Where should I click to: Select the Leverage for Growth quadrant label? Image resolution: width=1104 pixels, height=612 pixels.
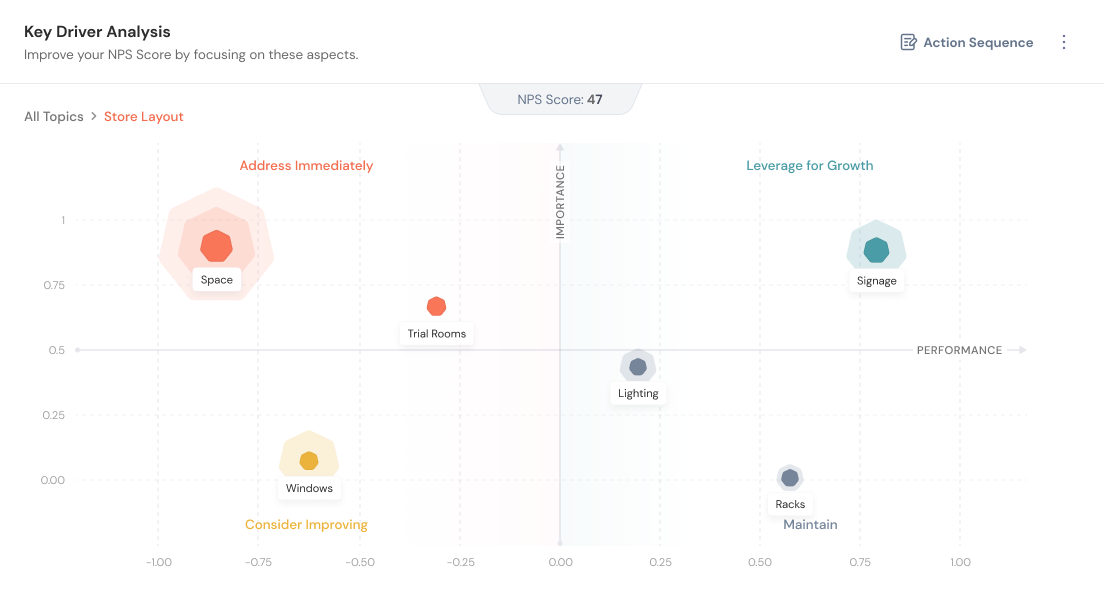point(810,166)
